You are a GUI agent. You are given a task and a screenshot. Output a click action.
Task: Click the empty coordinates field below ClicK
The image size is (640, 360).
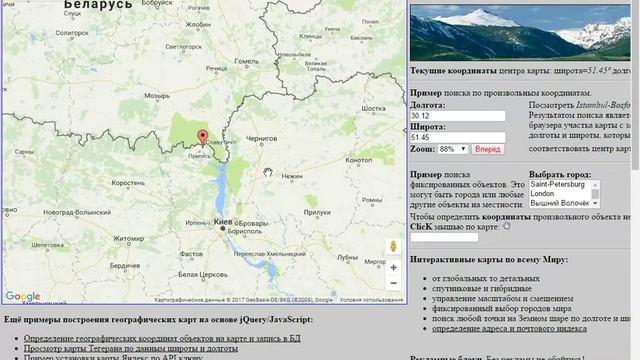pyautogui.click(x=444, y=237)
